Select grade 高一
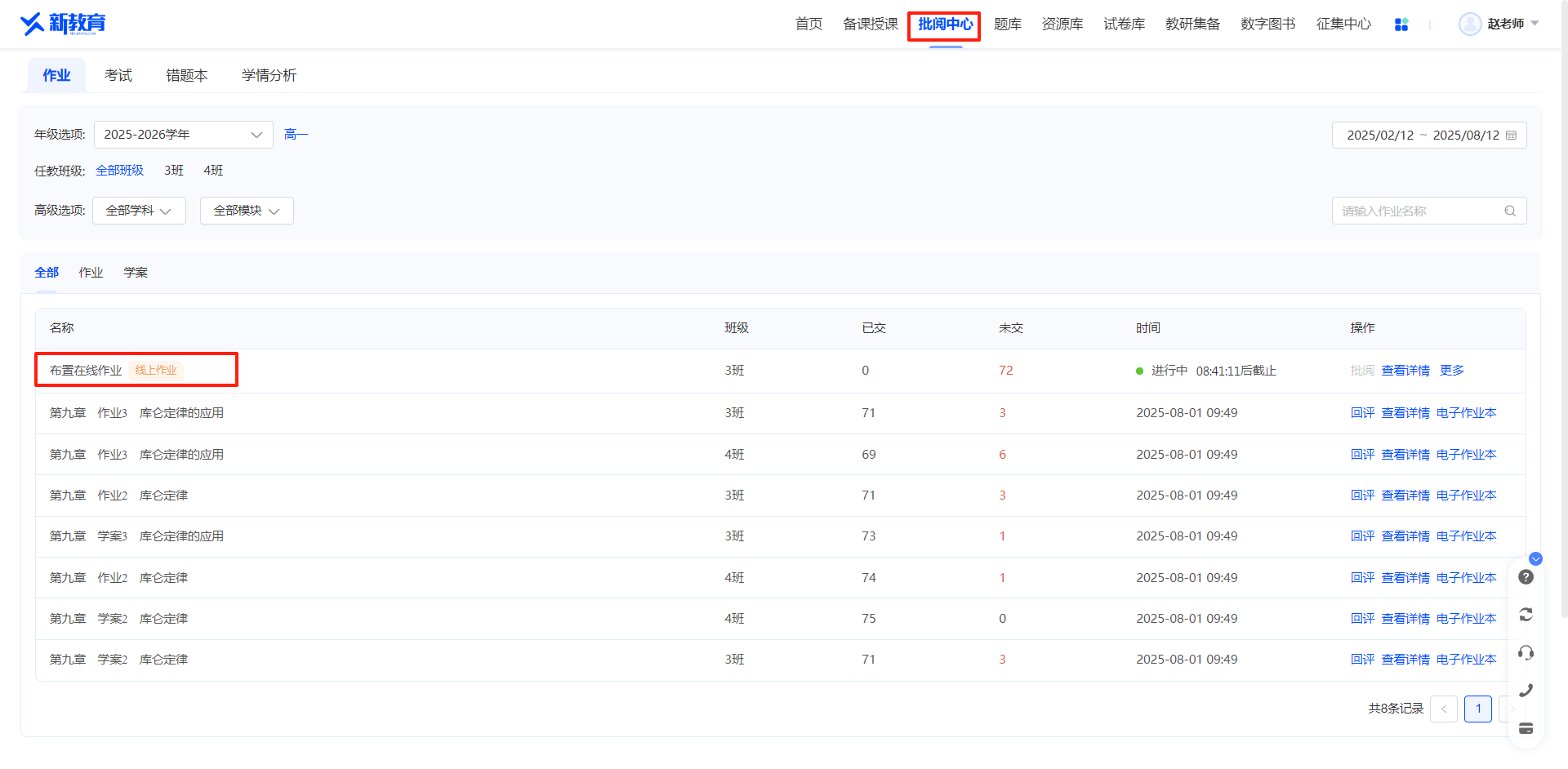This screenshot has width=1568, height=769. tap(296, 135)
